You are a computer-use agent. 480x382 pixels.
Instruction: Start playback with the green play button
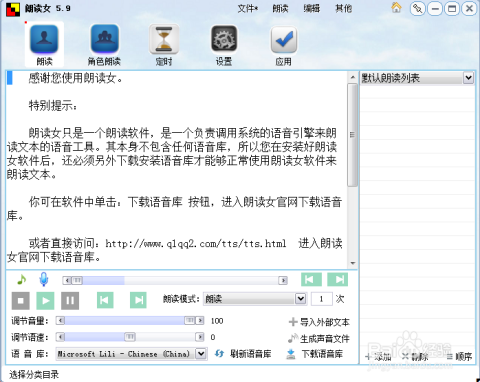click(x=45, y=301)
